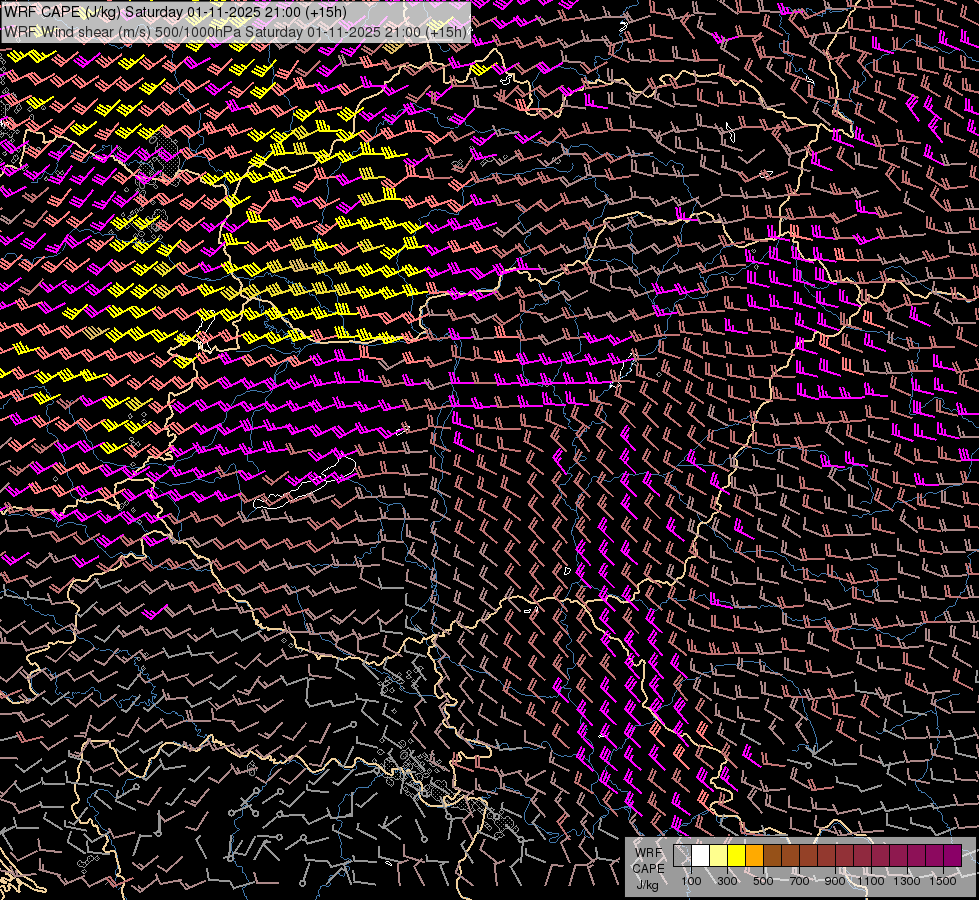The width and height of the screenshot is (979, 900).
Task: Select the WRF Wind shear title line
Action: pos(236,32)
